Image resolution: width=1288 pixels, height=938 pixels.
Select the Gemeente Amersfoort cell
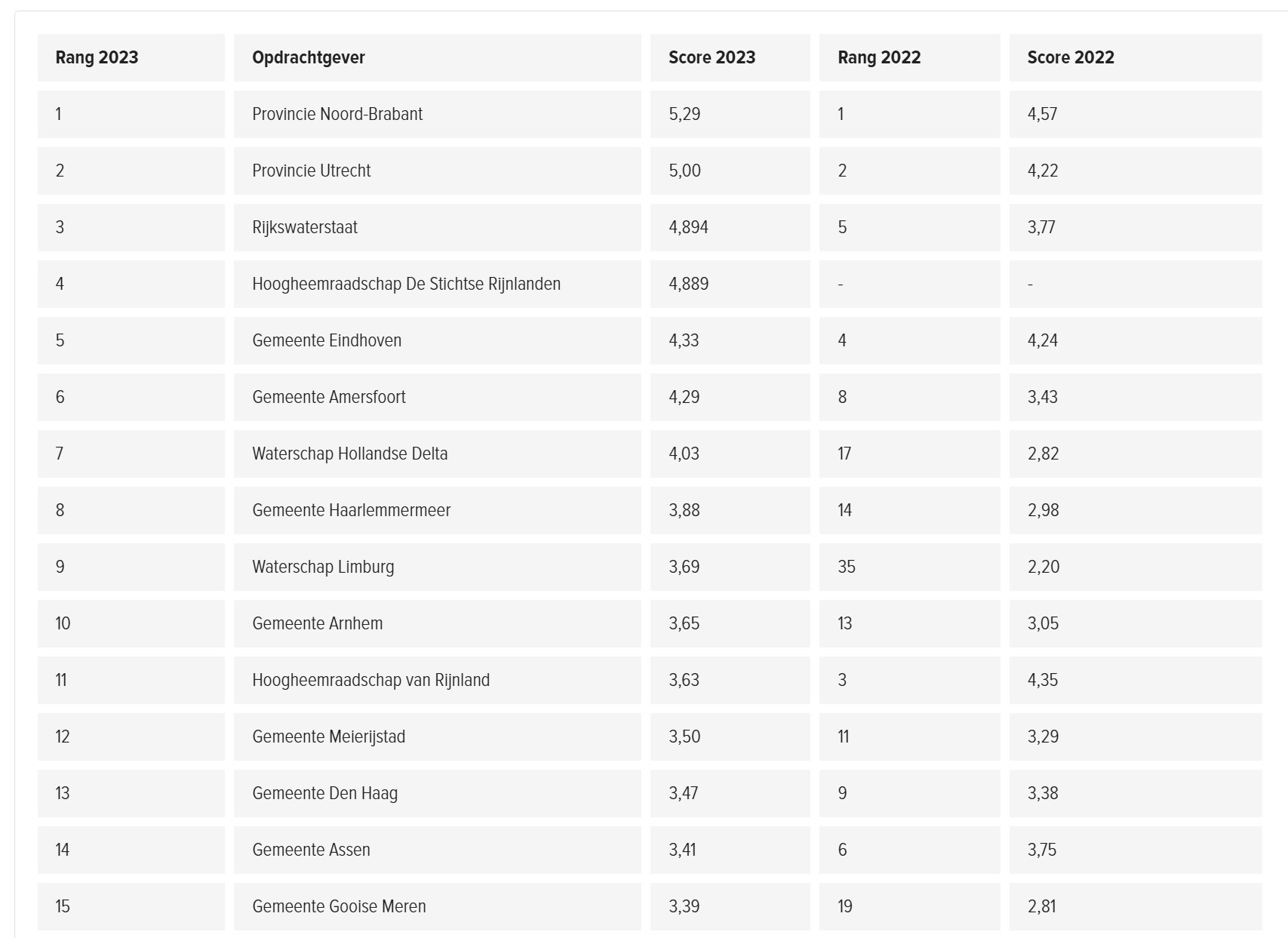coord(329,397)
